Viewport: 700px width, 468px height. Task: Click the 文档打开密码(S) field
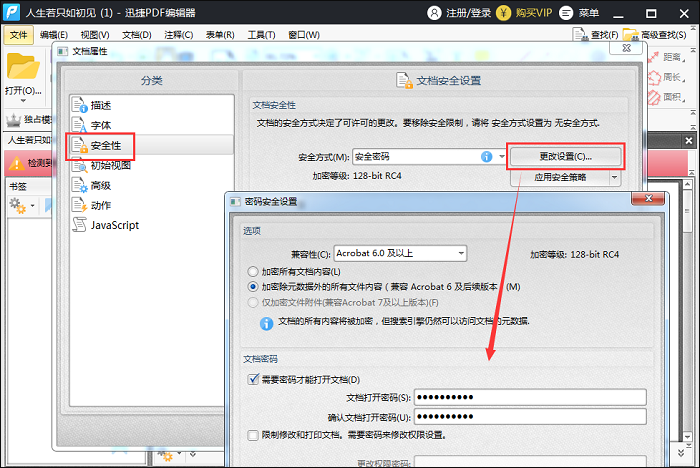point(530,397)
